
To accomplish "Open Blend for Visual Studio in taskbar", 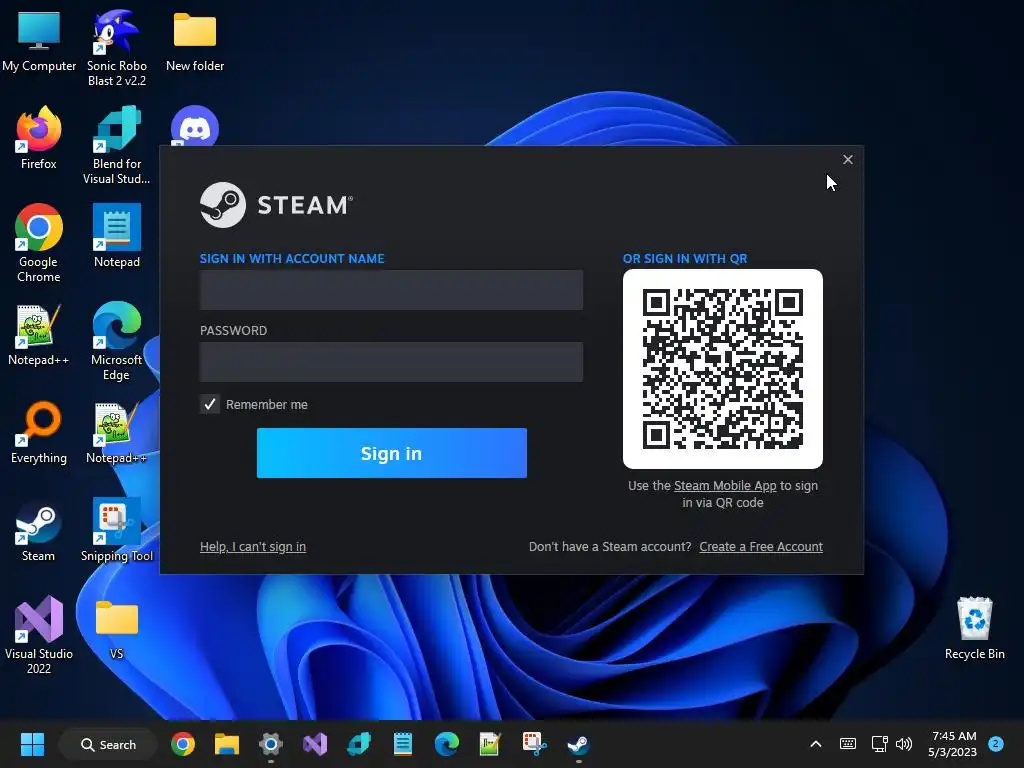I will click(359, 744).
